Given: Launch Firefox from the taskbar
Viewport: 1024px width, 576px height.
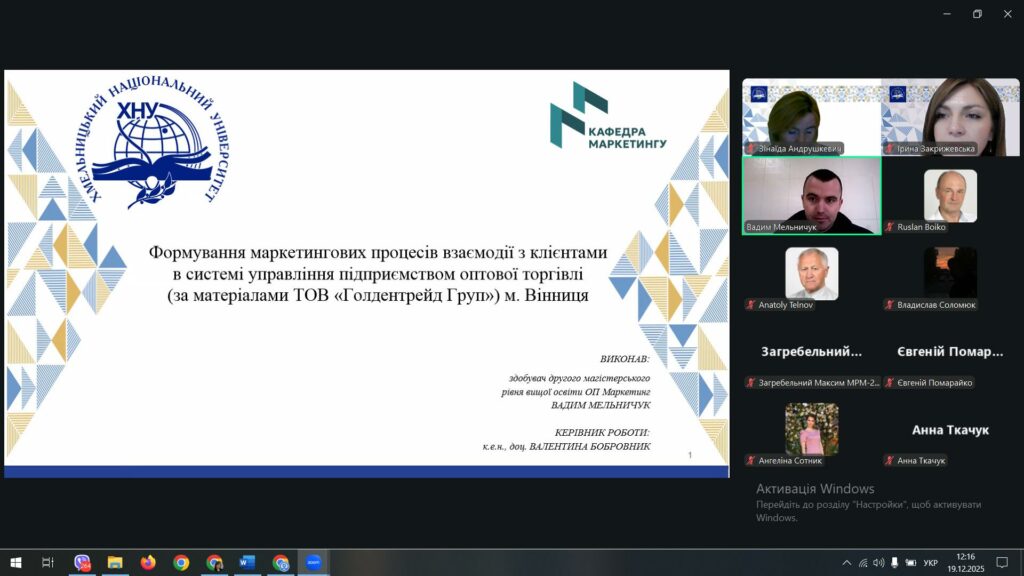Looking at the screenshot, I should tap(148, 563).
